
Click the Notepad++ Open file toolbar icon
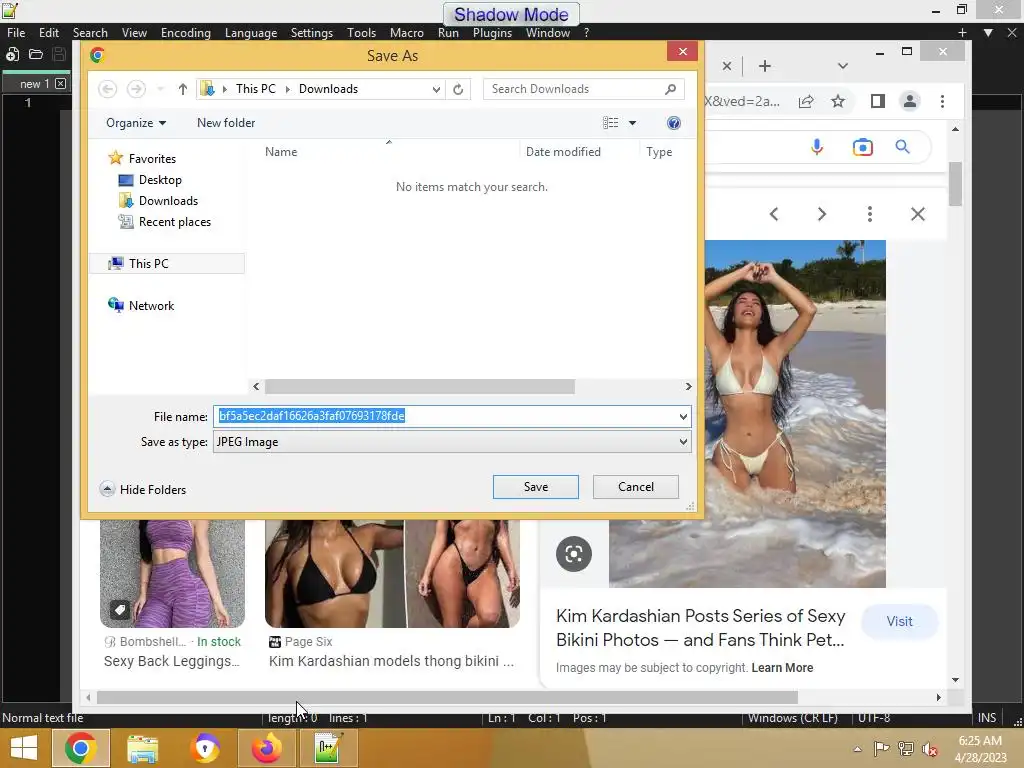(36, 55)
